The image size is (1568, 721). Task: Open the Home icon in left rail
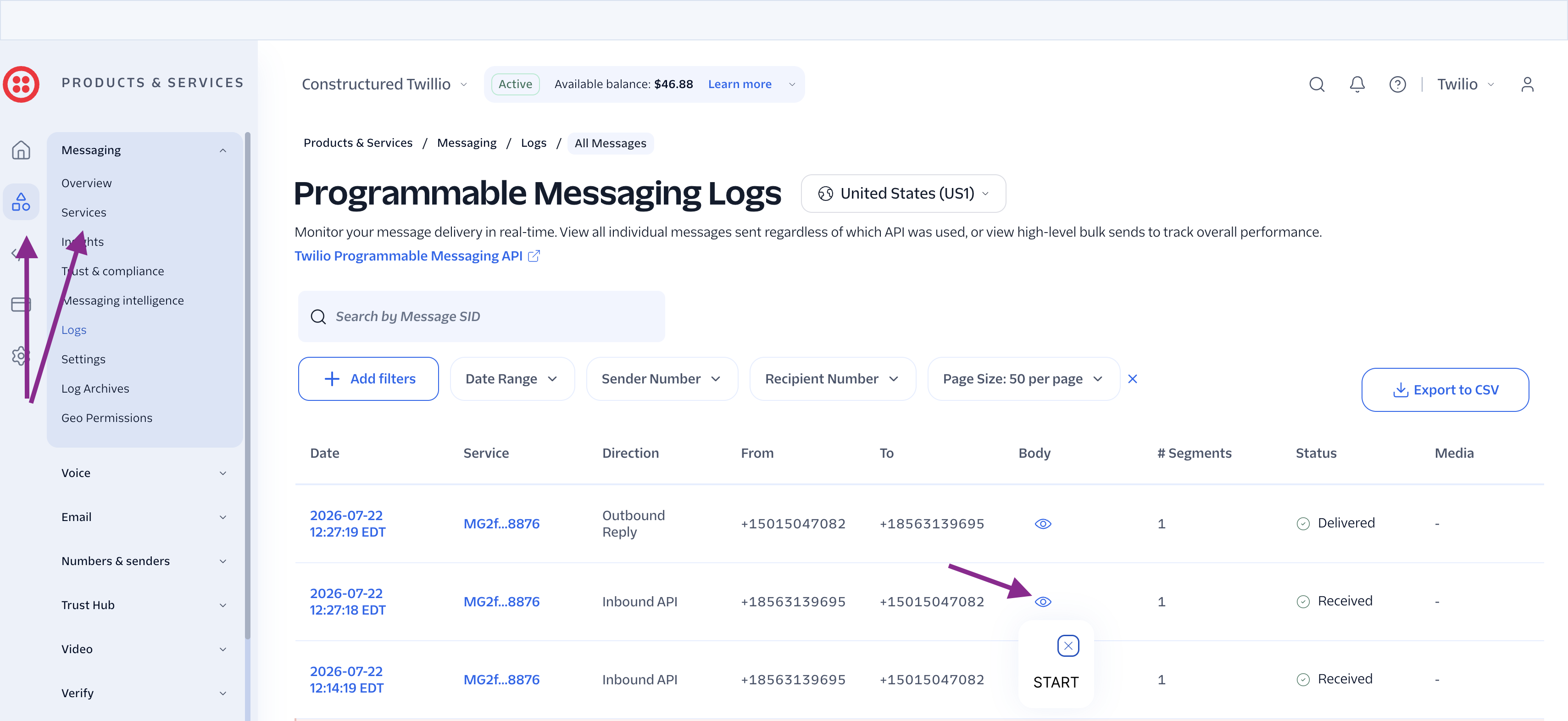pyautogui.click(x=21, y=150)
